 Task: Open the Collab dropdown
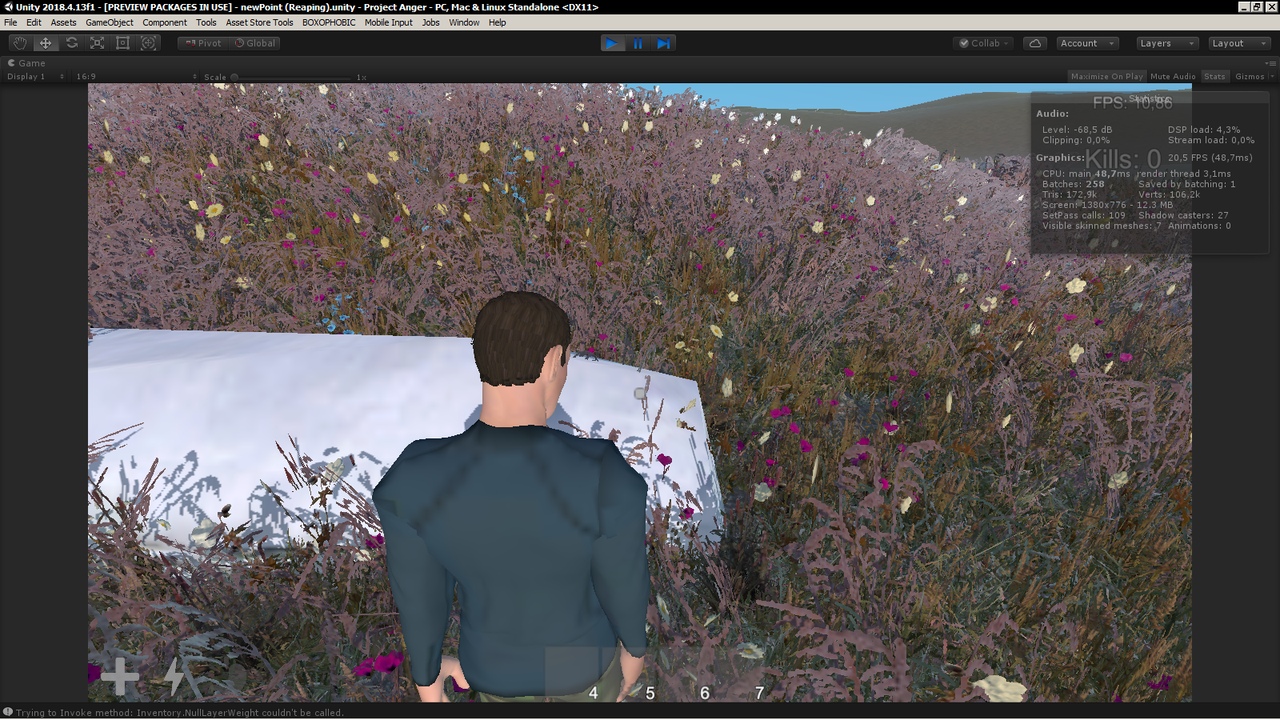(x=984, y=43)
